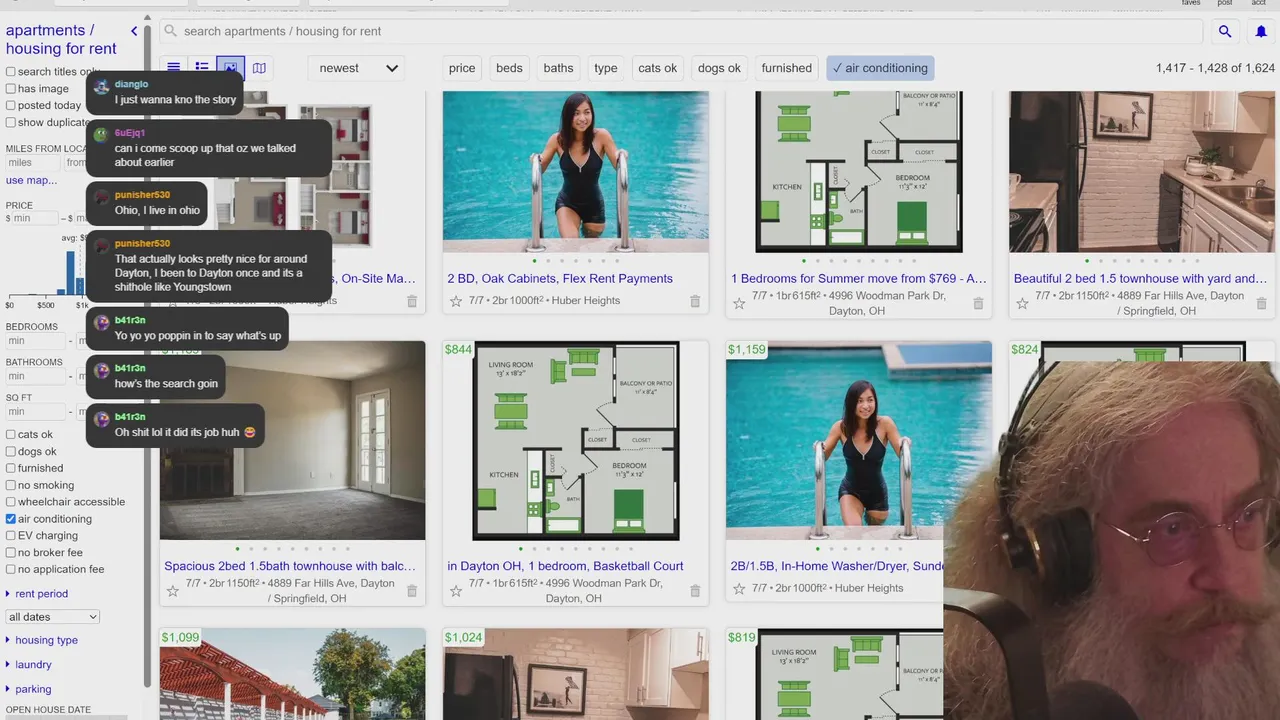Uncheck the air conditioning sidebar checkbox
The width and height of the screenshot is (1280, 720).
pos(11,519)
